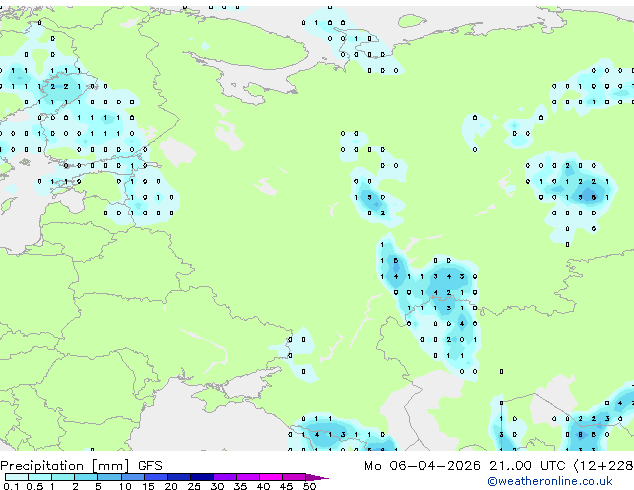The width and height of the screenshot is (634, 490).
Task: Click the "40" legend scale label
Action: (263, 486)
